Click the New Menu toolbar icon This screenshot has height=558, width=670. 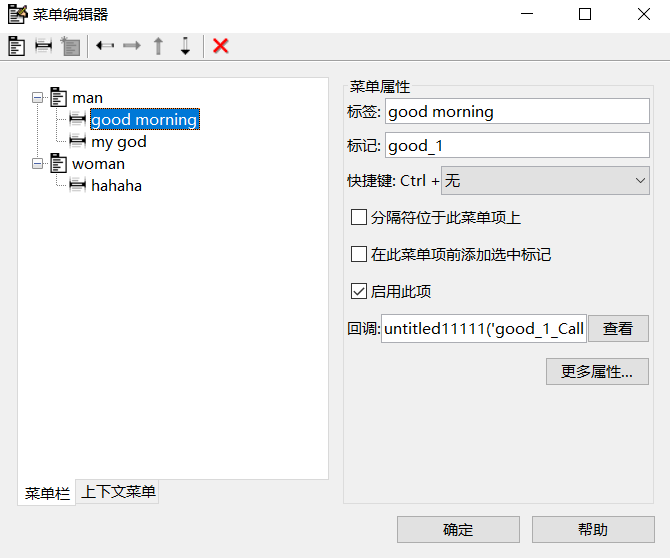pos(17,46)
